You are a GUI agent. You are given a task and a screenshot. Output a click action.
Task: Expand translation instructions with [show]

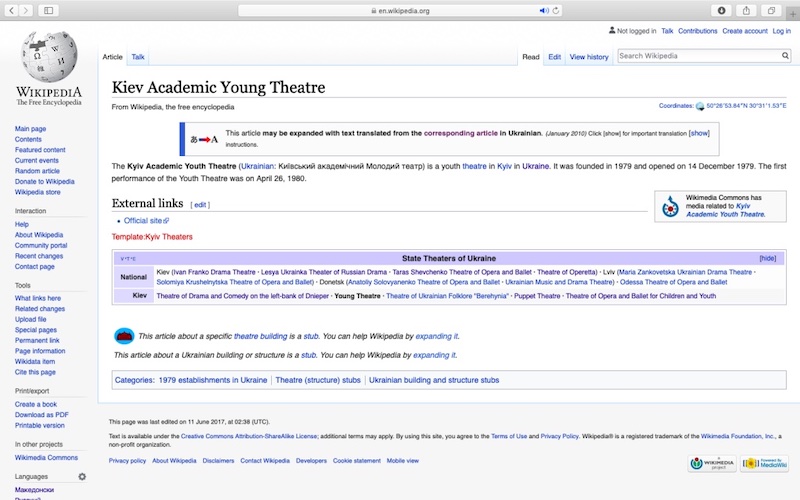coord(699,133)
